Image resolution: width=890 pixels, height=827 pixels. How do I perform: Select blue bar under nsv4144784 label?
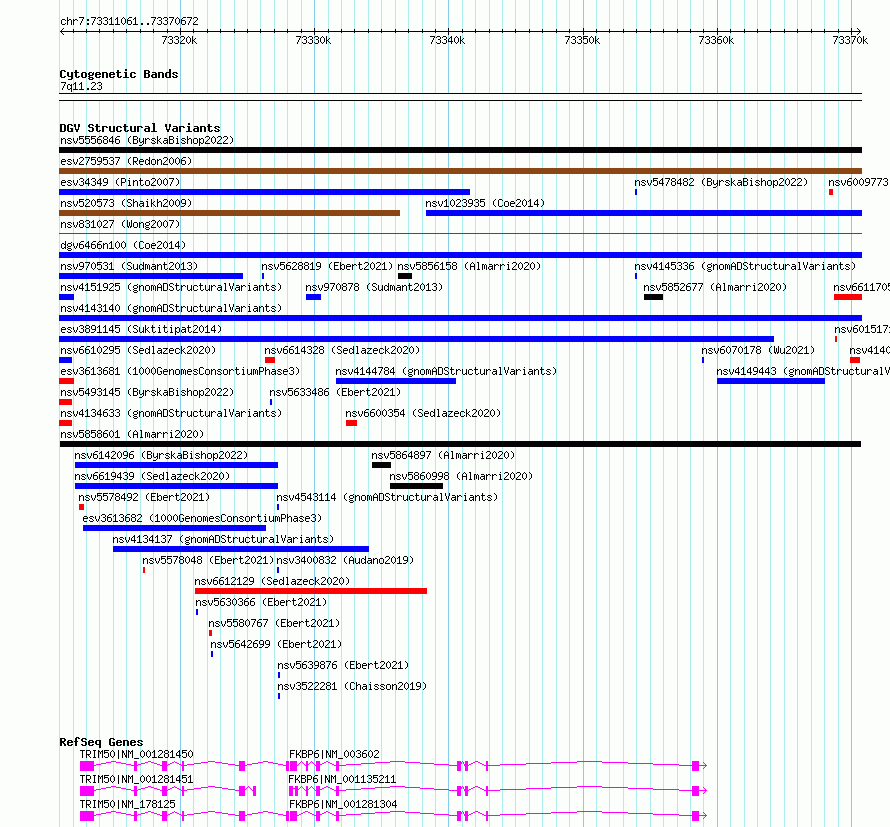(x=396, y=381)
